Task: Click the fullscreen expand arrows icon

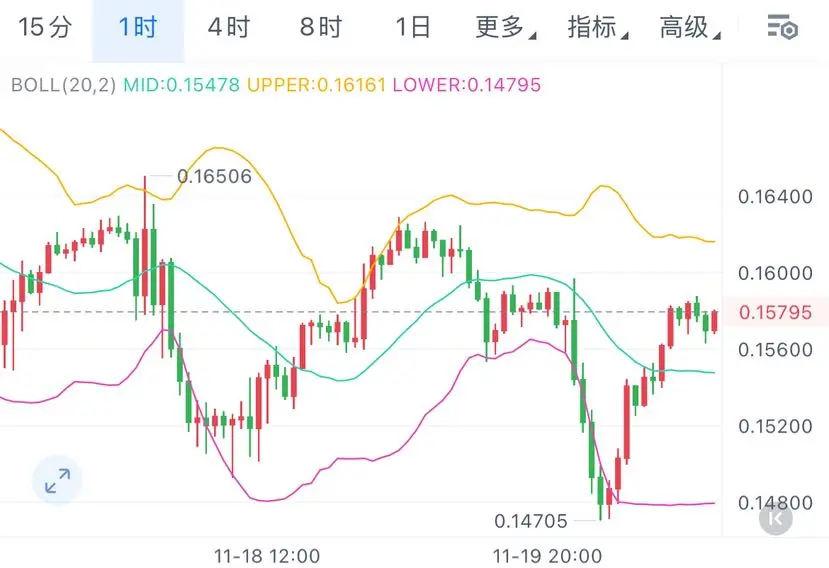Action: point(57,482)
